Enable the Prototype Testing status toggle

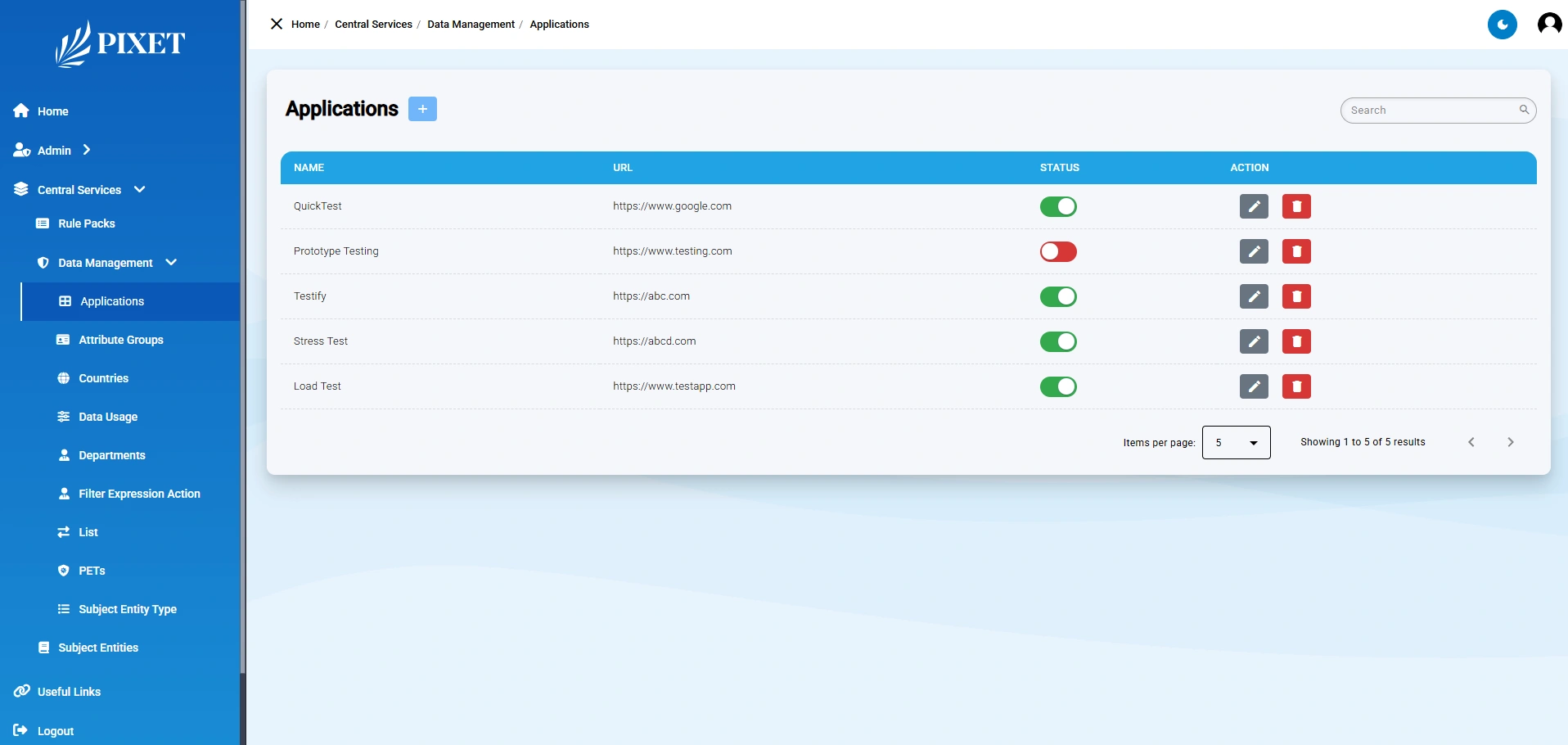click(x=1058, y=251)
